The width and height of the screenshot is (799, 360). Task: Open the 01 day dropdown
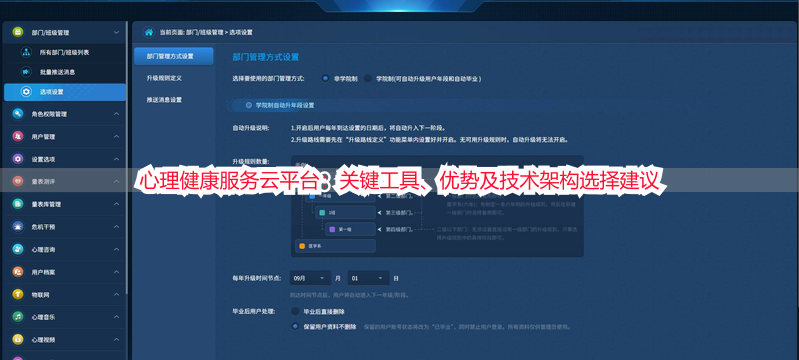pos(368,278)
